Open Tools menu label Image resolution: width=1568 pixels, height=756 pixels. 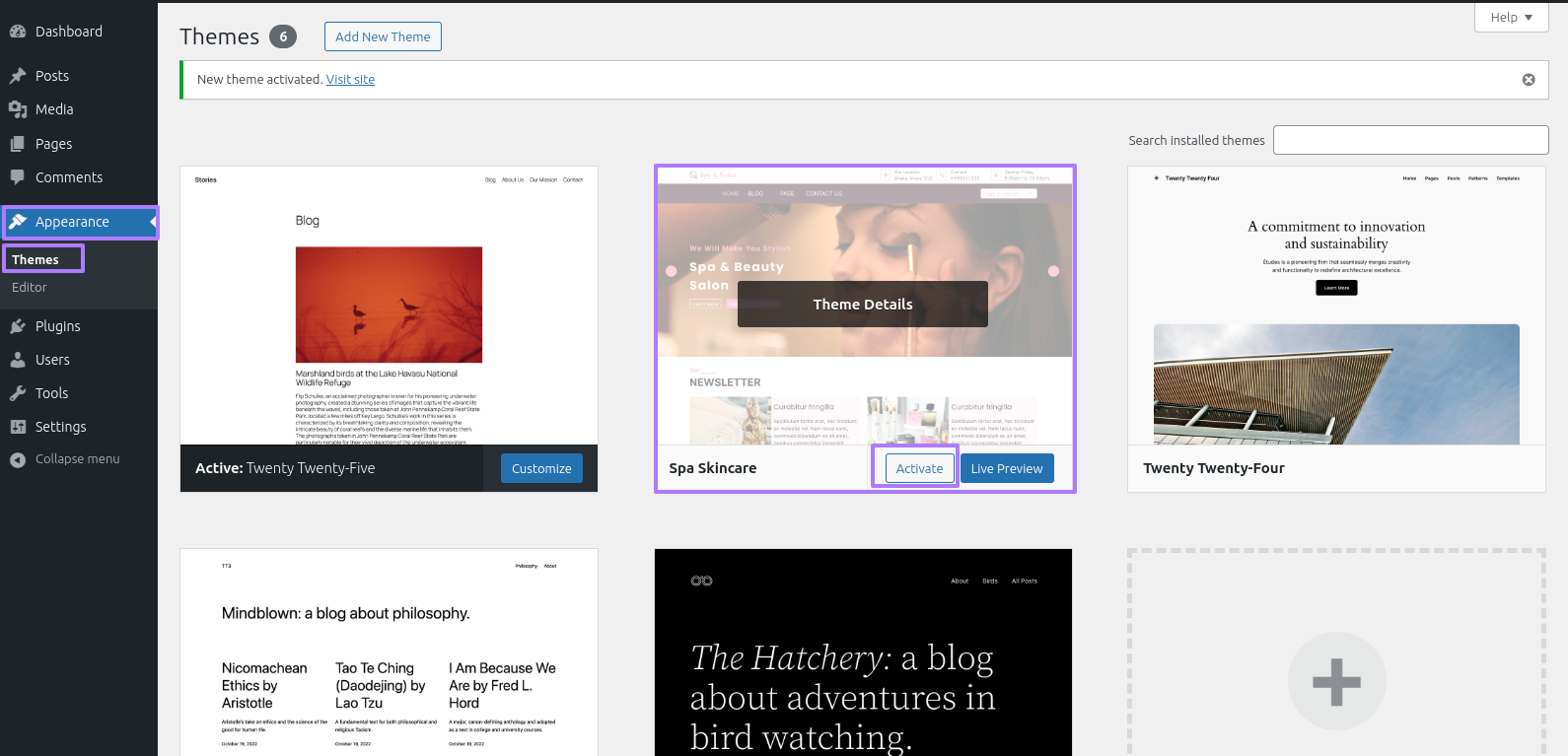[51, 393]
